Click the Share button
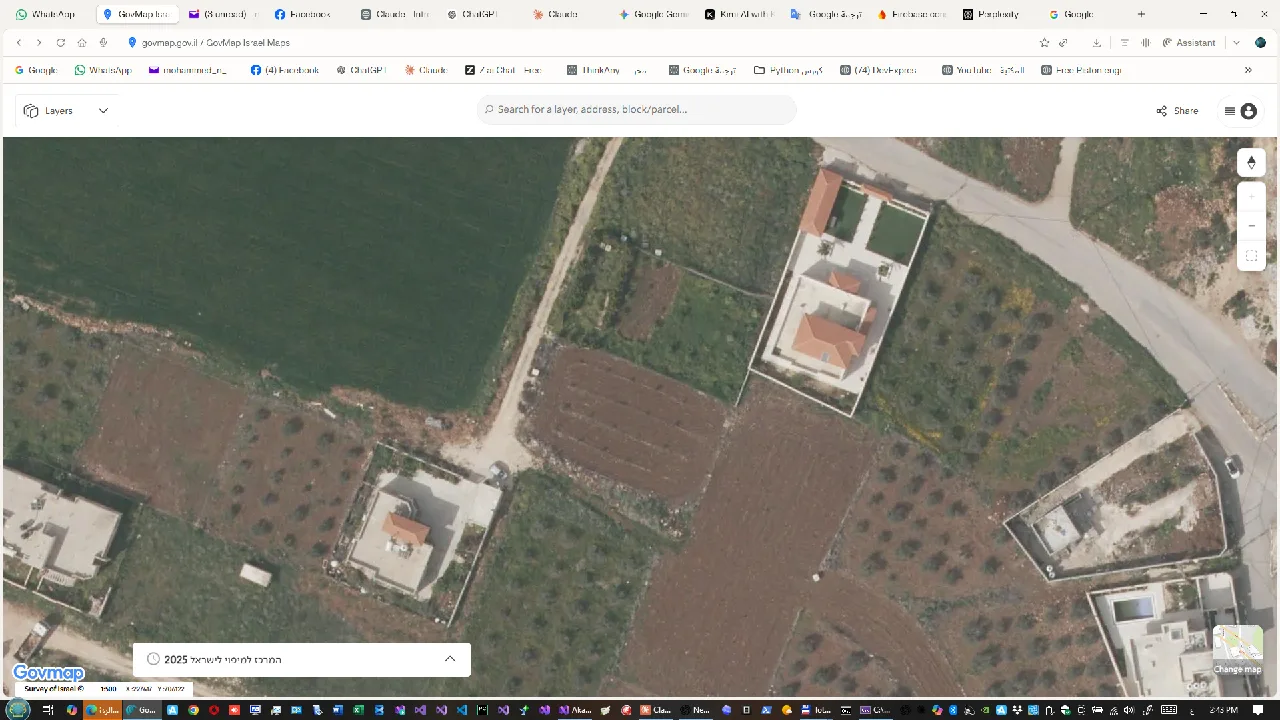This screenshot has width=1280, height=720. 1177,111
